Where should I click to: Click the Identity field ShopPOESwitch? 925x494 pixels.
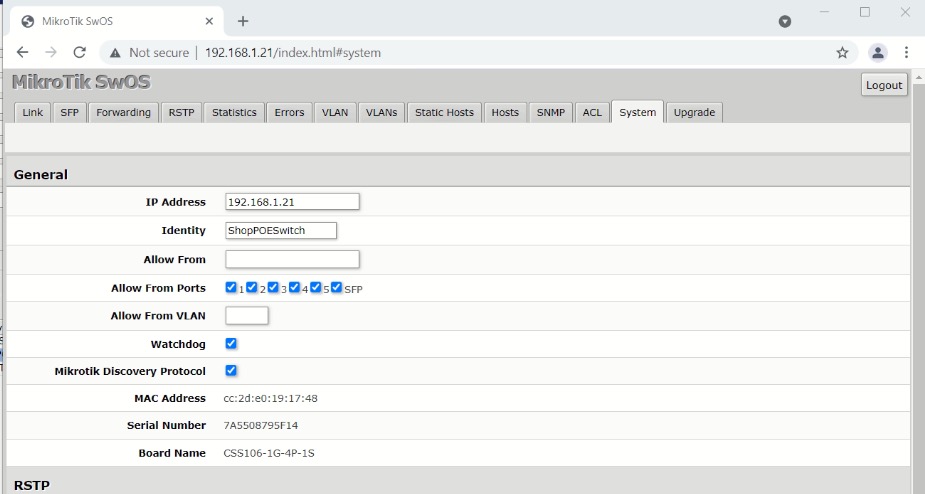[281, 230]
